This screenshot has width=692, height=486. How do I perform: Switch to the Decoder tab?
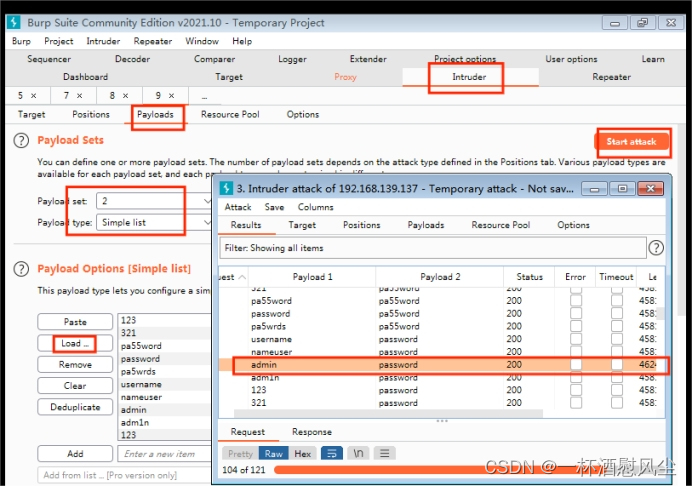pyautogui.click(x=132, y=59)
